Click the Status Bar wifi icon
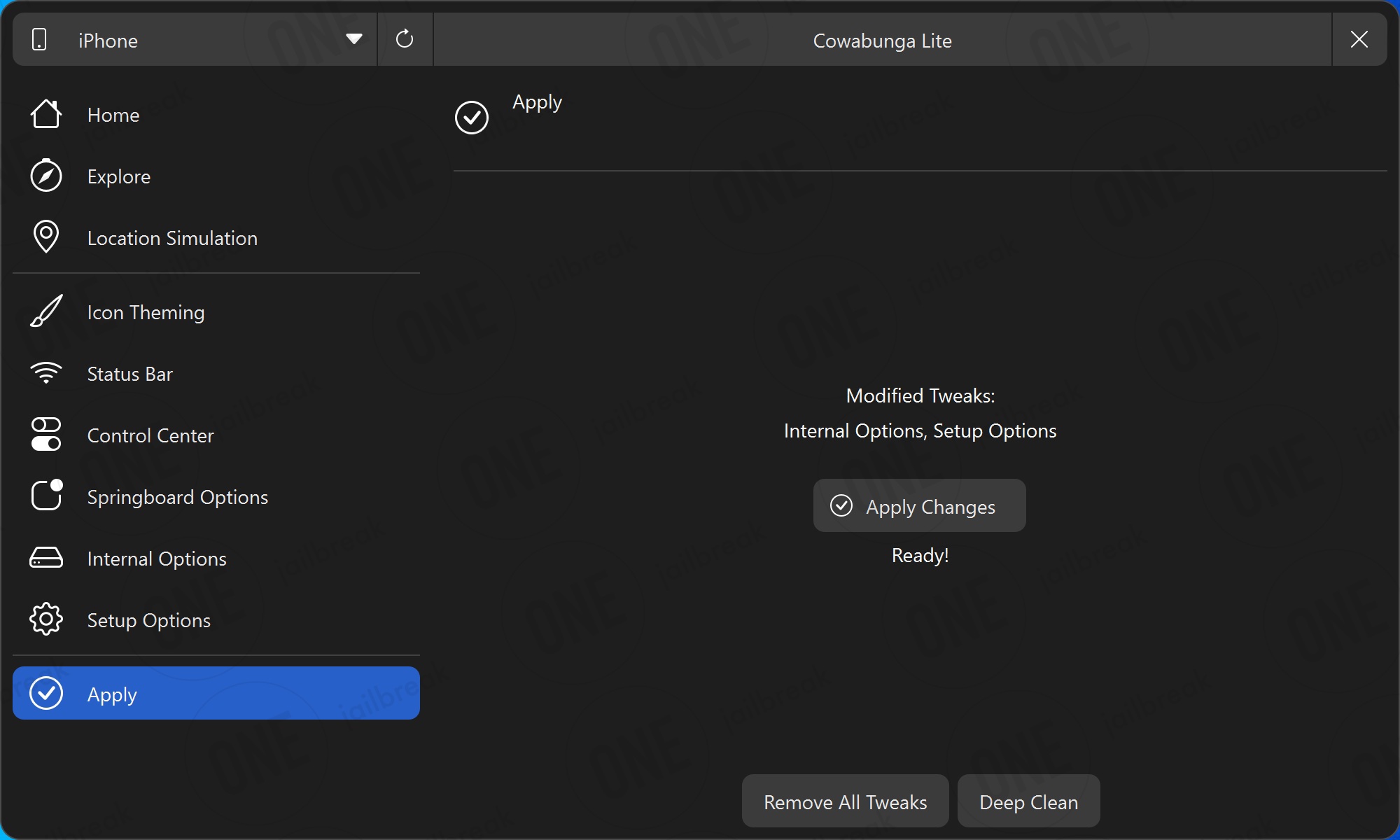 [x=46, y=372]
